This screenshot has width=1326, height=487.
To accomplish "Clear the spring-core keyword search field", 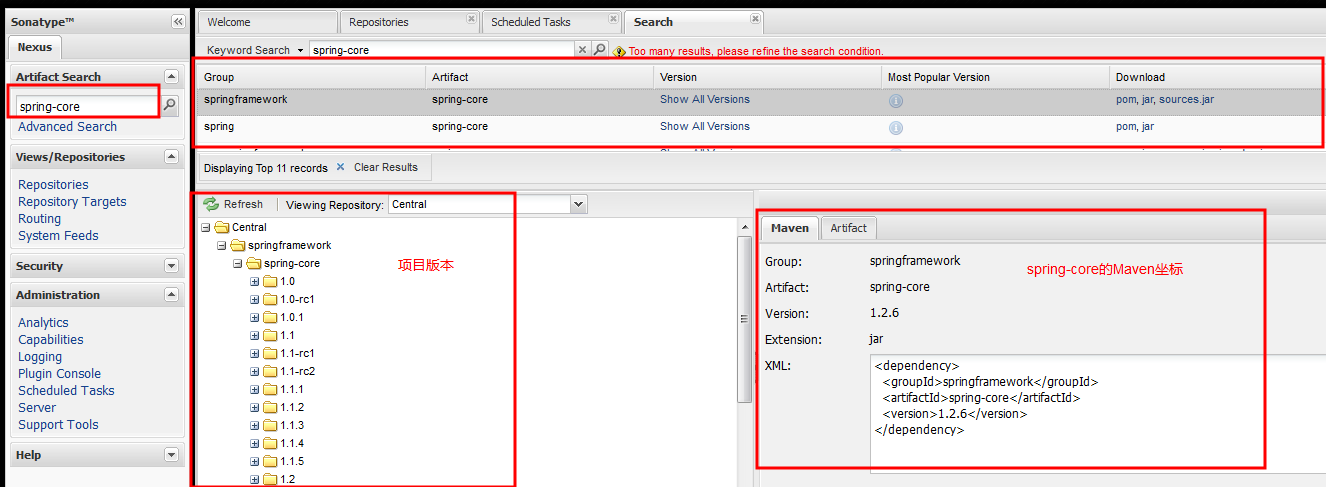I will pyautogui.click(x=582, y=49).
